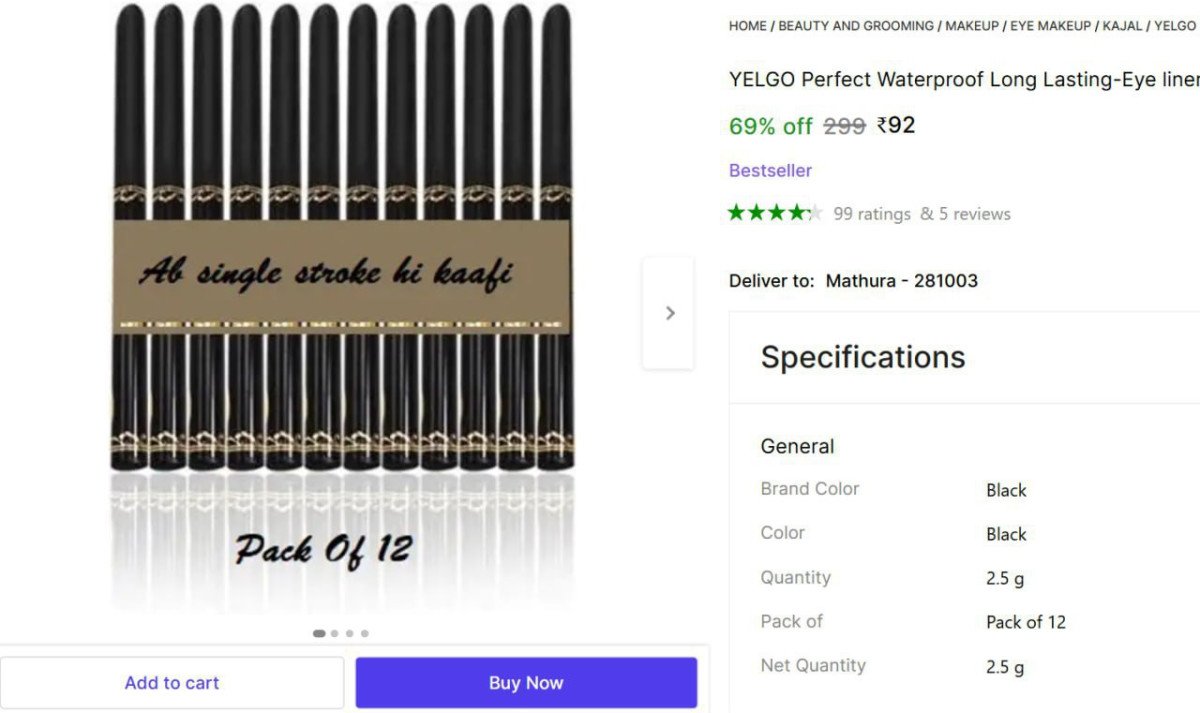
Task: Open the KAJAL breadcrumb link
Action: point(1122,26)
